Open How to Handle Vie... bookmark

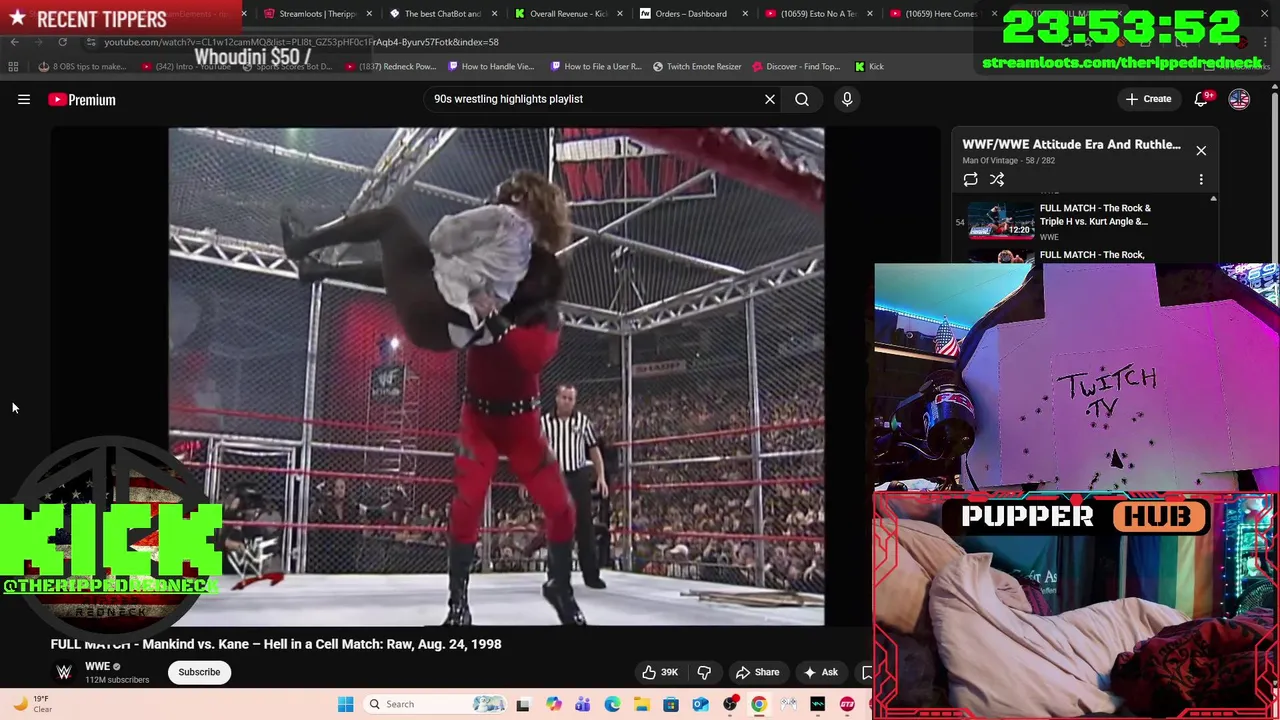[x=491, y=67]
